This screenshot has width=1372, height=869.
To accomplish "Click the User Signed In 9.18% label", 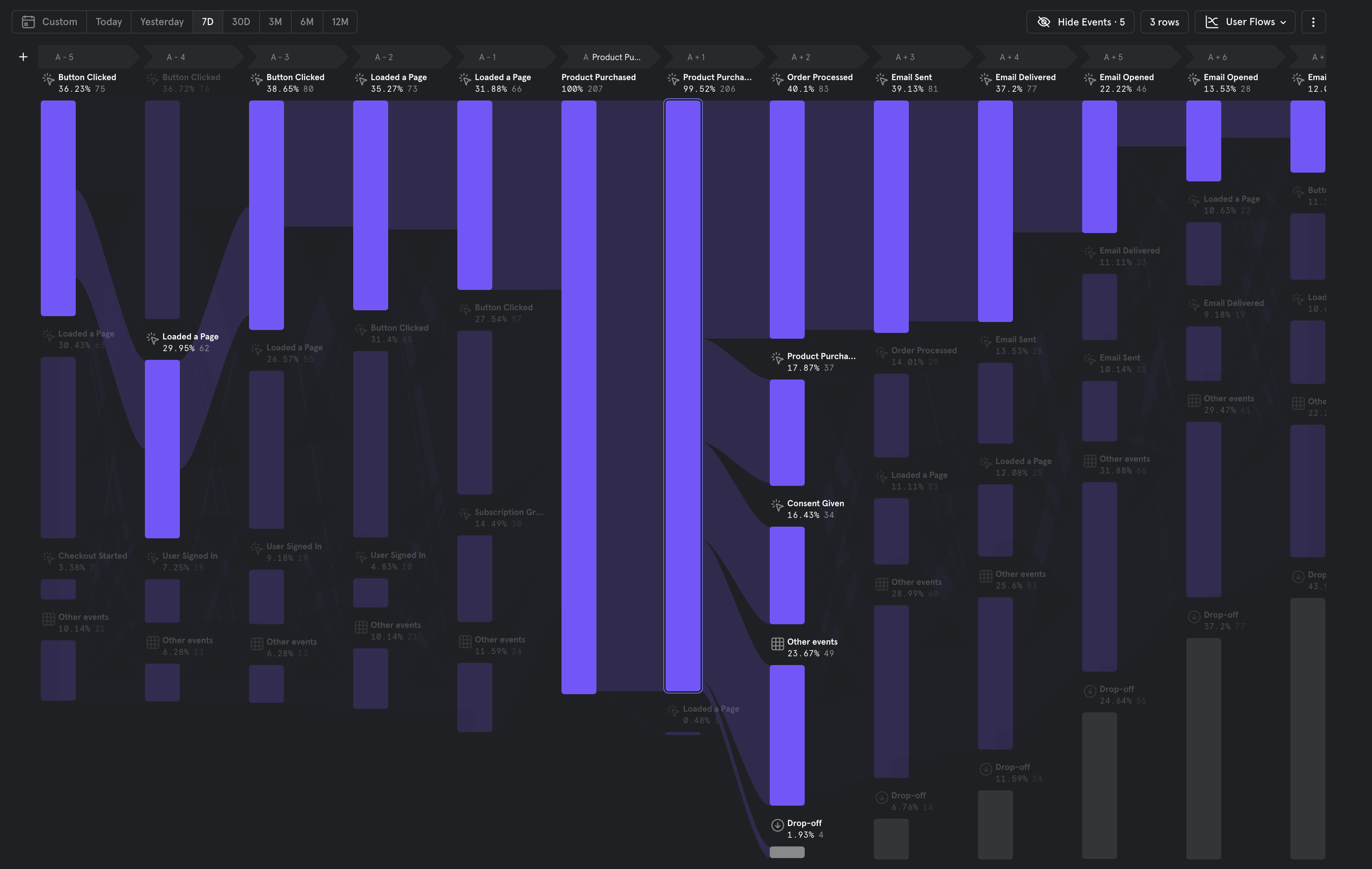I will (294, 552).
